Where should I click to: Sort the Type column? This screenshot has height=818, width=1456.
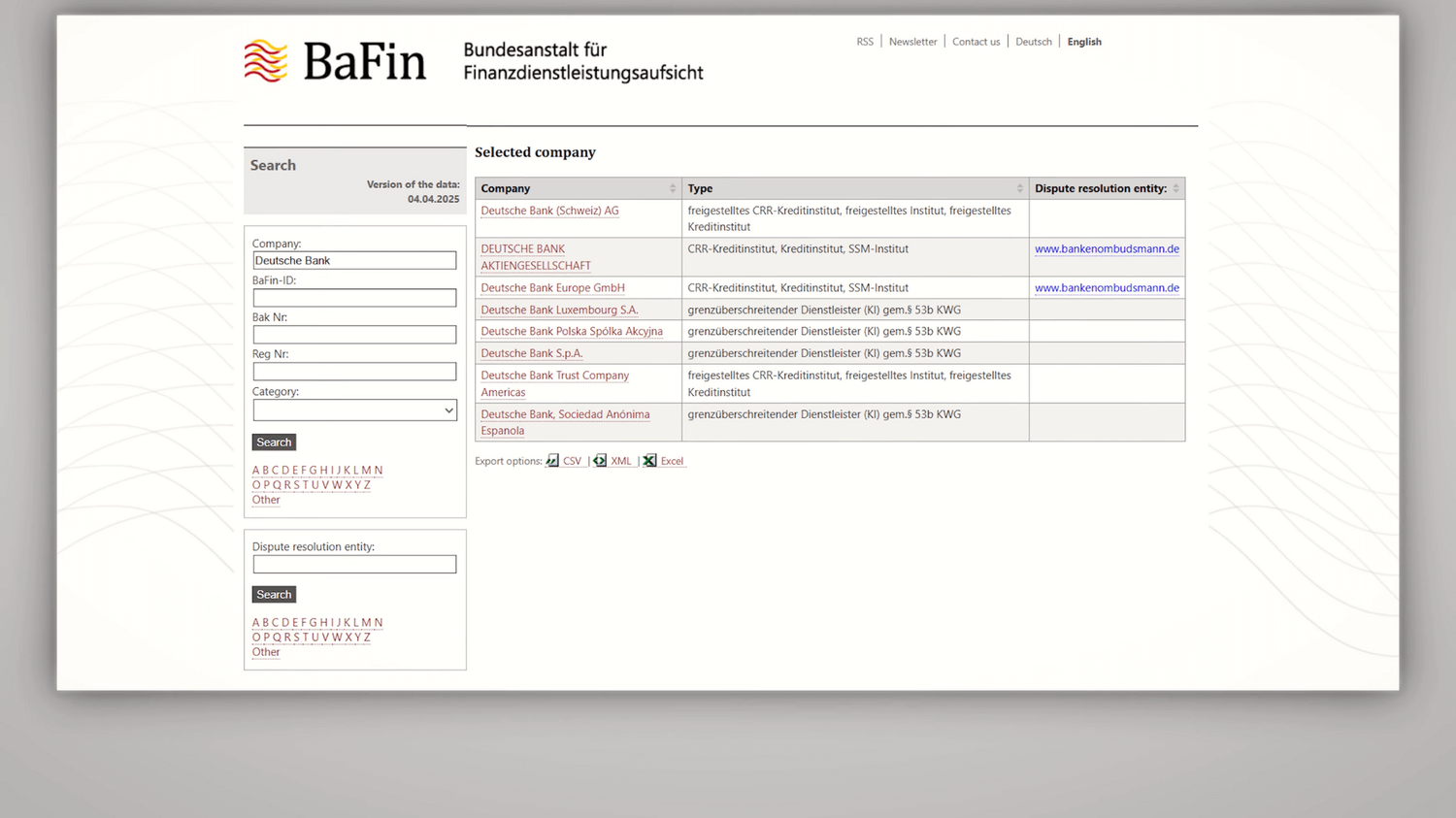(x=1019, y=187)
